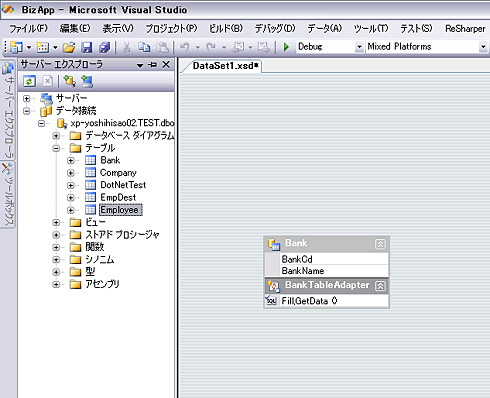Open the ReSharper menu
The height and width of the screenshot is (398, 490).
465,29
